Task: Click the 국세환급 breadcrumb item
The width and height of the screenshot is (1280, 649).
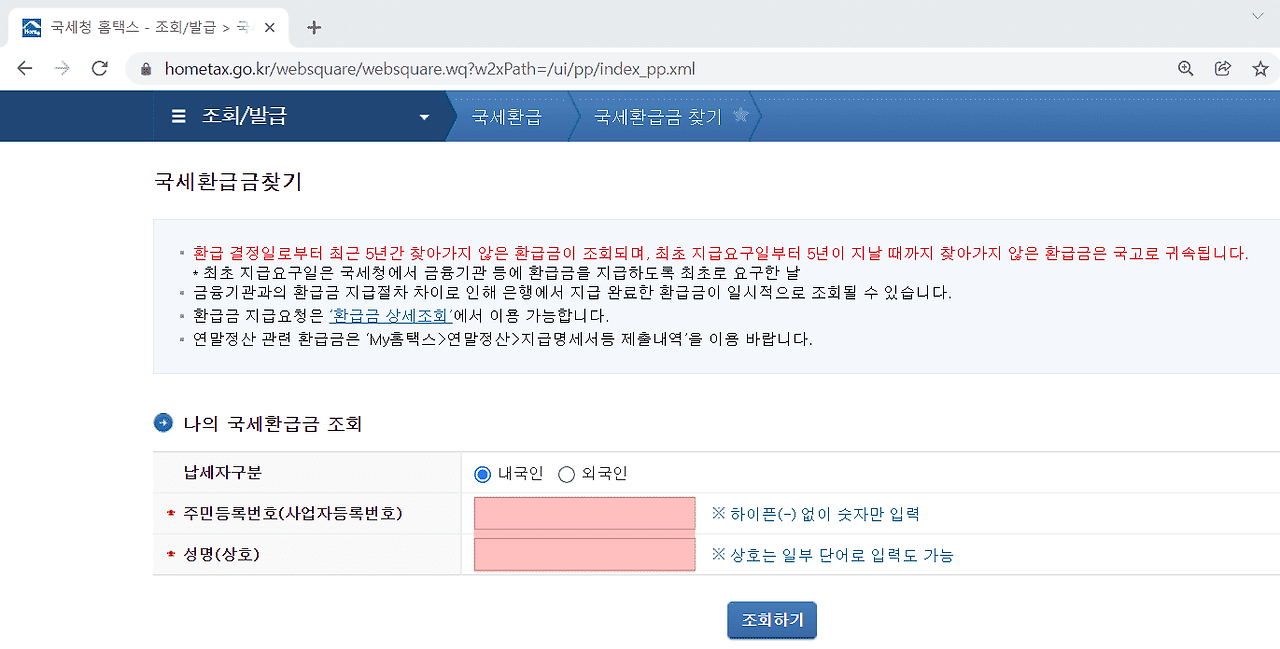Action: tap(506, 117)
